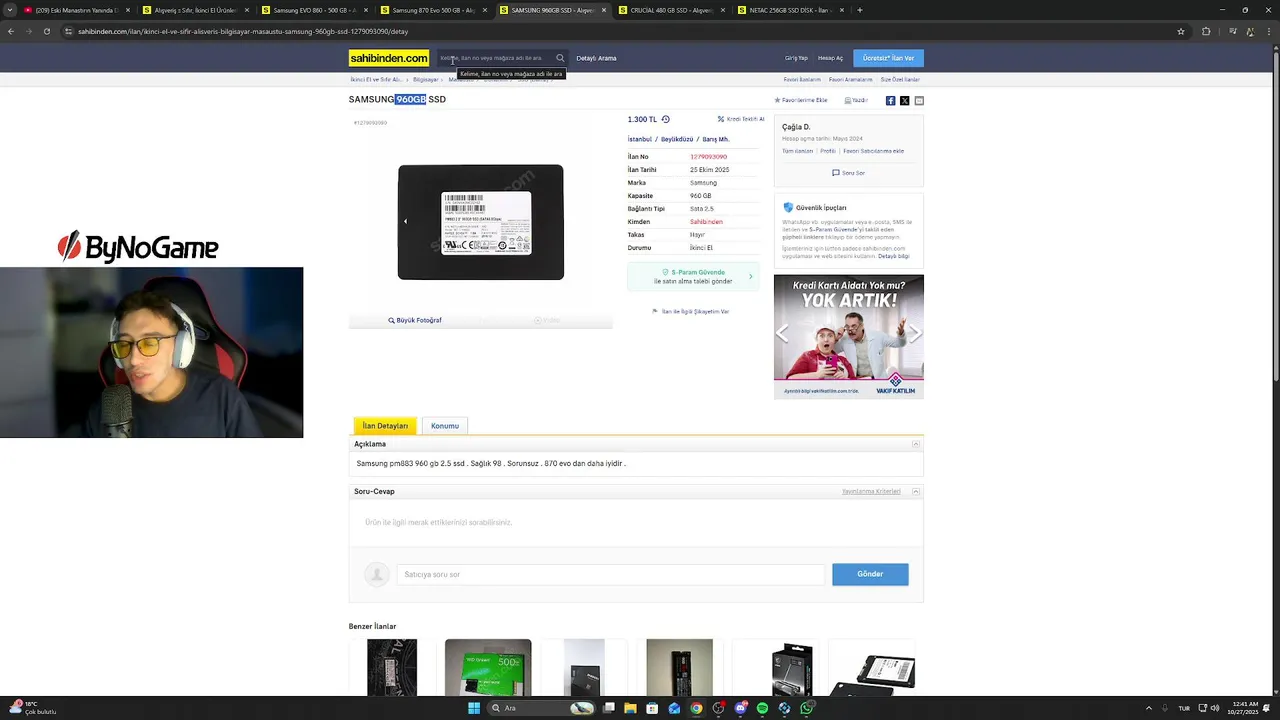Image resolution: width=1280 pixels, height=720 pixels.
Task: Click İstanbul location link
Action: [x=639, y=139]
